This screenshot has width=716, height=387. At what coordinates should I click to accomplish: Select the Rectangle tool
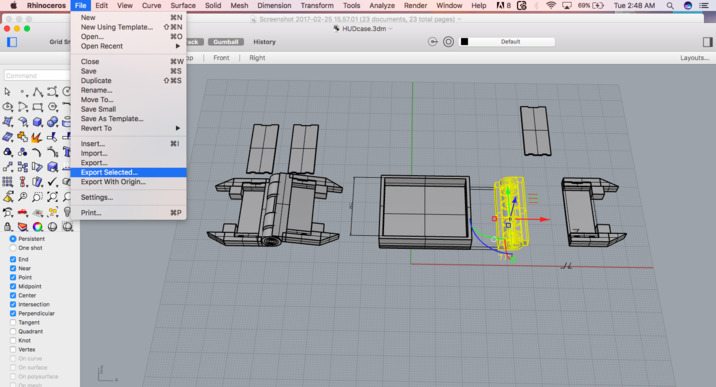[38, 107]
